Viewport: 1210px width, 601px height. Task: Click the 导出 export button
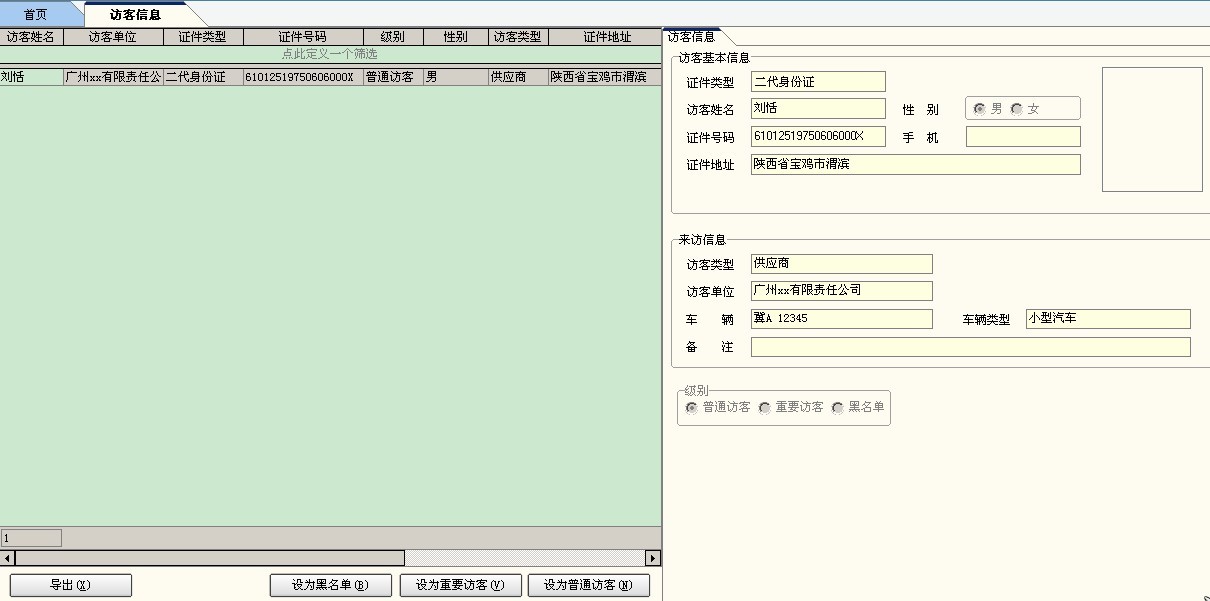tap(70, 585)
